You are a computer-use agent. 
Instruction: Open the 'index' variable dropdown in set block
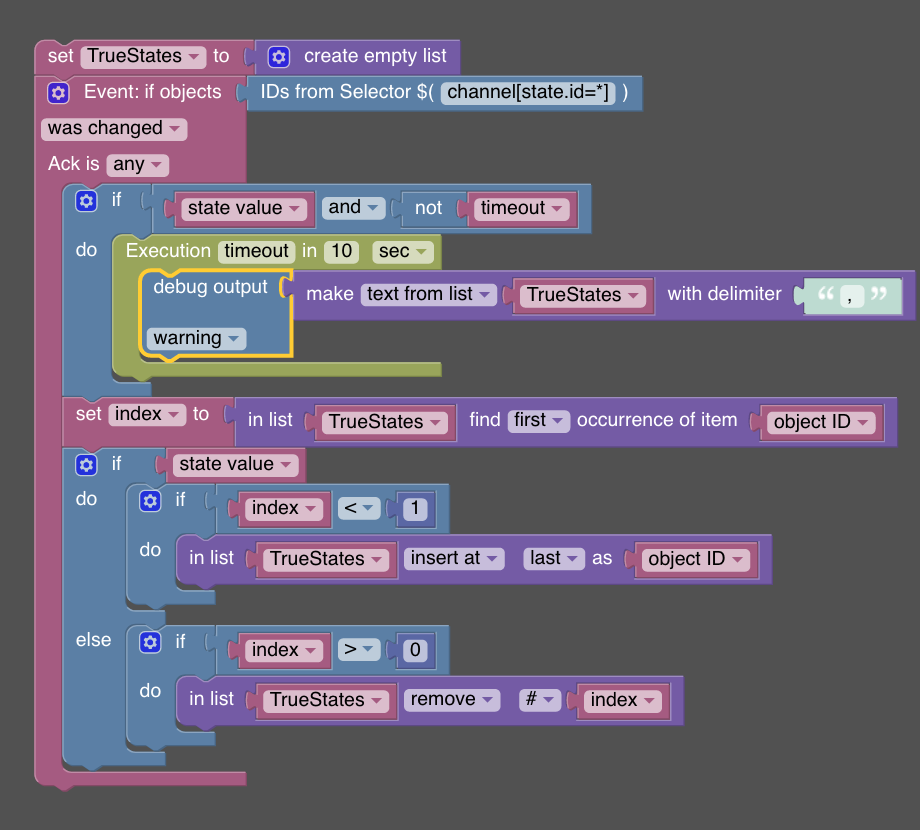[x=147, y=415]
